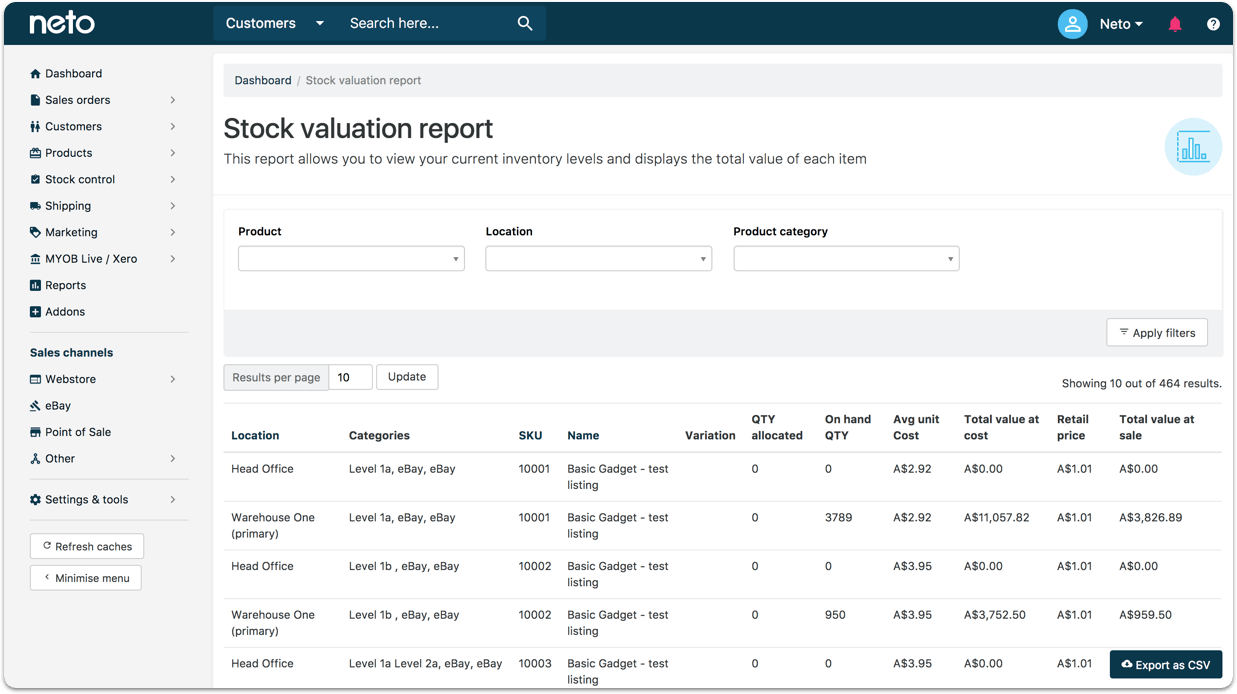Screen dimensions: 1237x694
Task: Expand the Marketing menu chevron
Action: (x=173, y=233)
